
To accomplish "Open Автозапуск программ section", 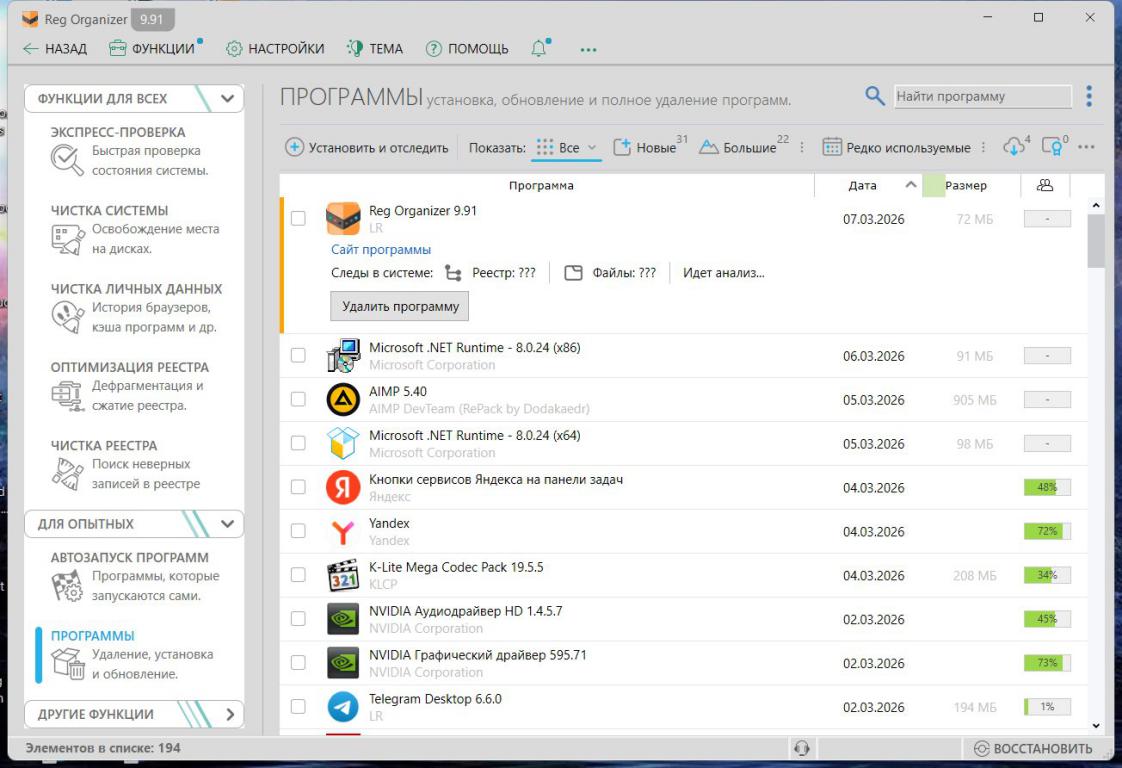I will pyautogui.click(x=129, y=558).
